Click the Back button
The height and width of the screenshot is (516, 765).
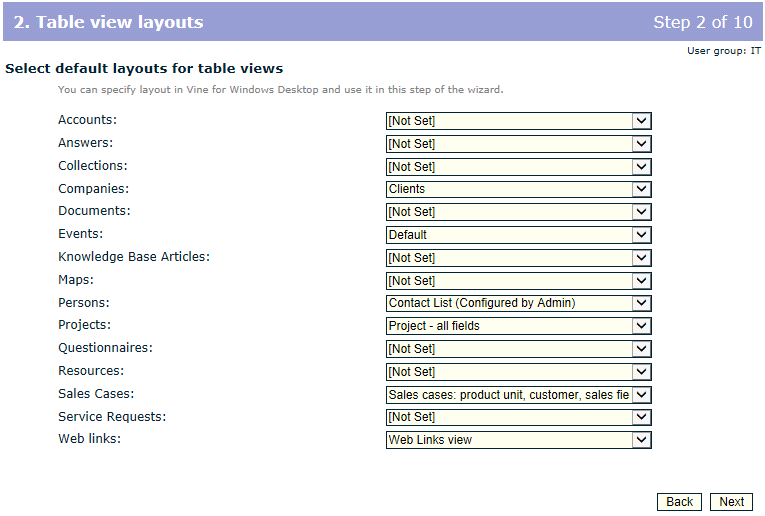click(679, 502)
